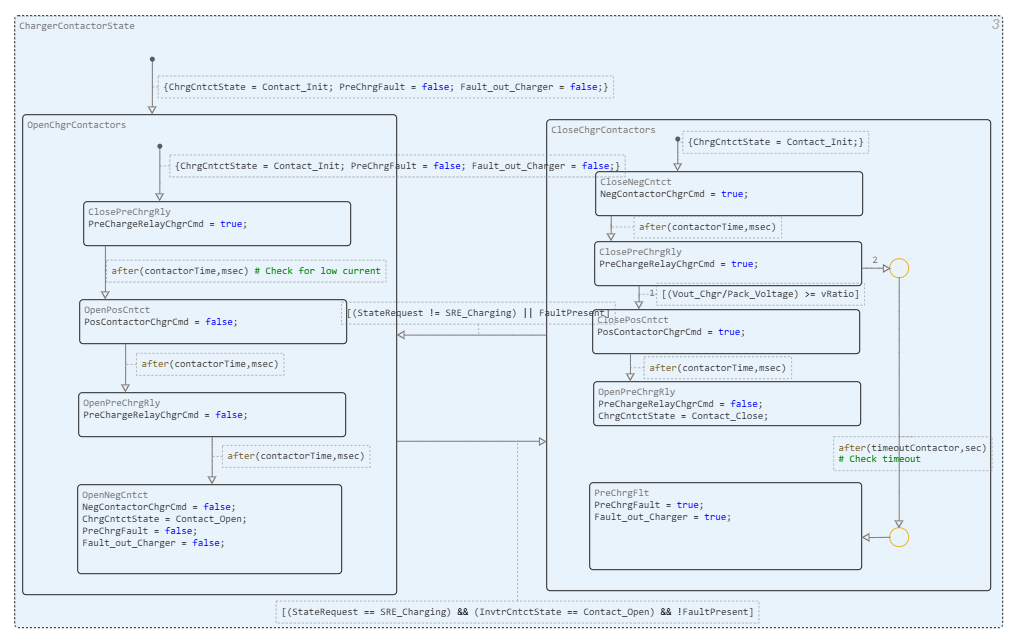The image size is (1015, 642).
Task: Select the 'StateRequest != SRE_Charging' transition condition
Action: click(x=478, y=313)
